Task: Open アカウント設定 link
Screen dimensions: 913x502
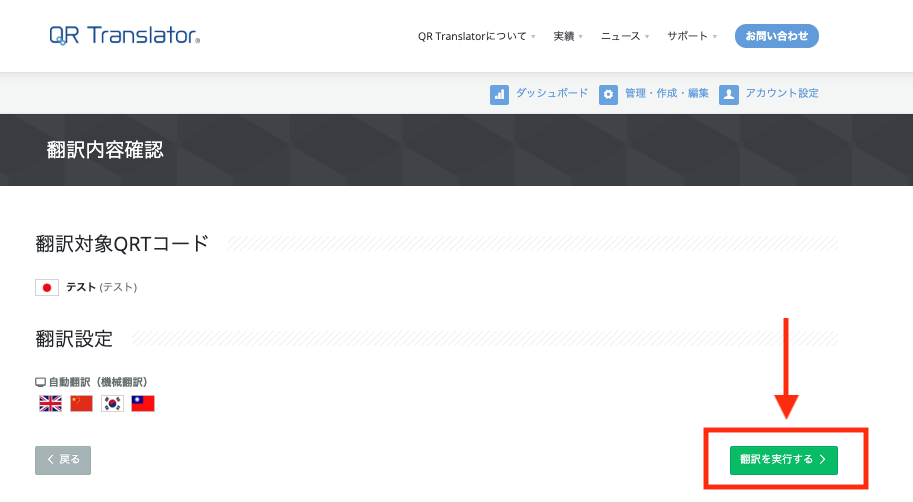Action: (x=782, y=93)
